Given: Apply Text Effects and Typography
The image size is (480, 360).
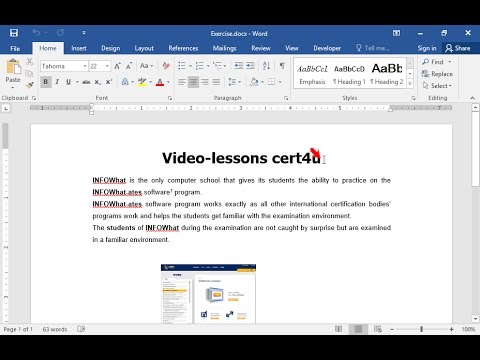Looking at the screenshot, I should pos(125,82).
